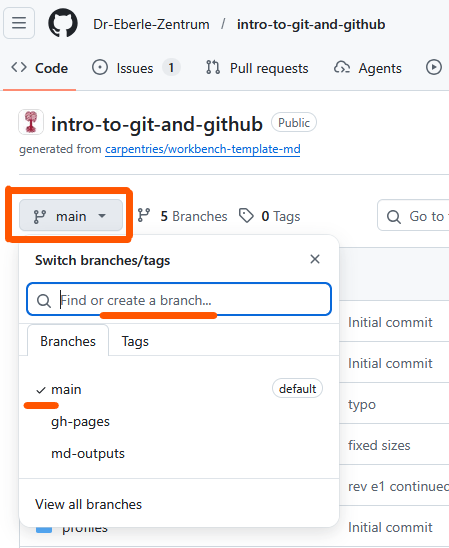Open the Issues tab

[x=136, y=68]
